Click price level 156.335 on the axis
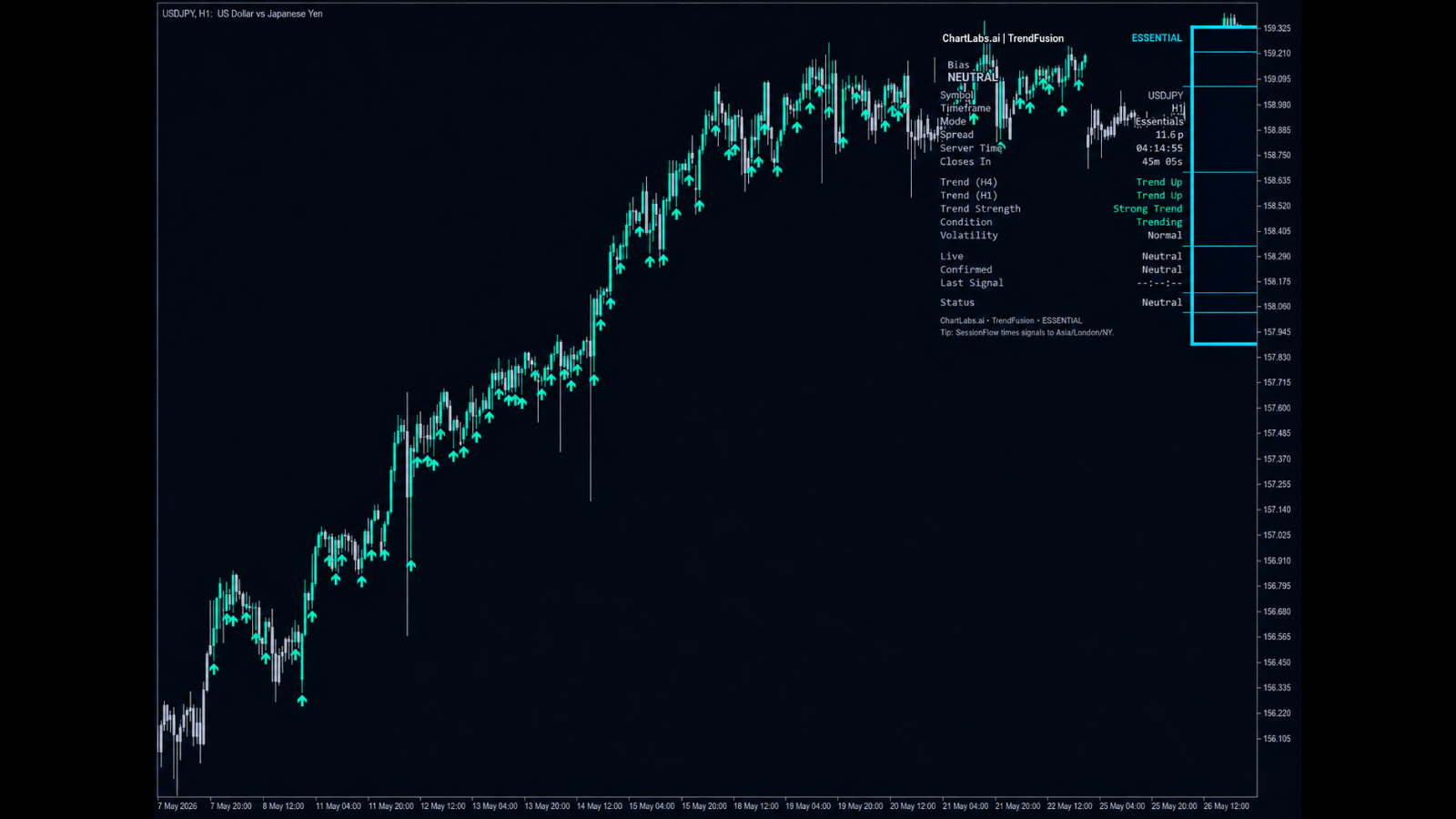This screenshot has height=819, width=1456. point(1277,688)
